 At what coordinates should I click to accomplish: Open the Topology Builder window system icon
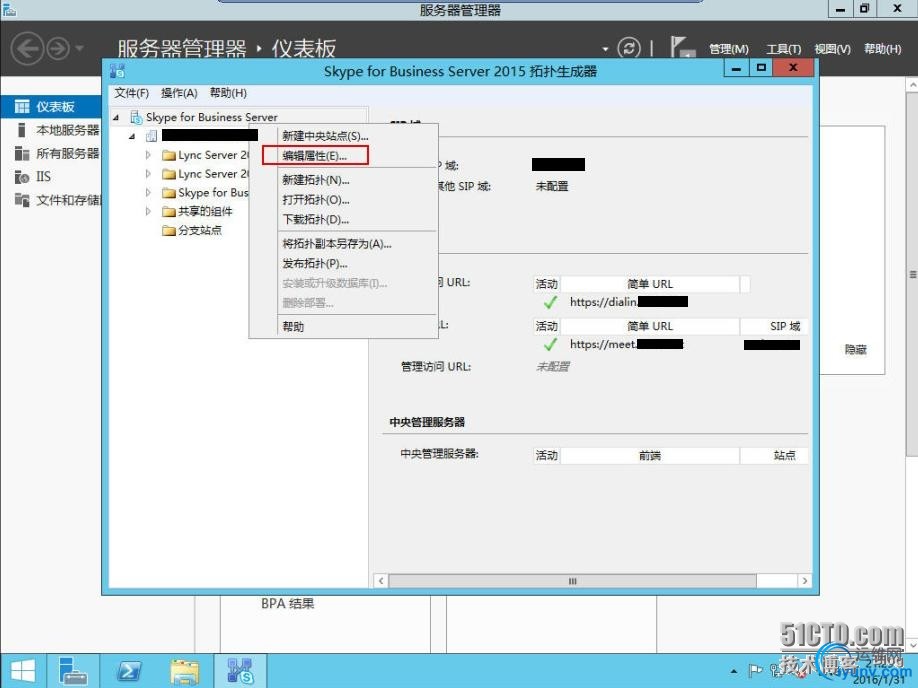[x=117, y=71]
